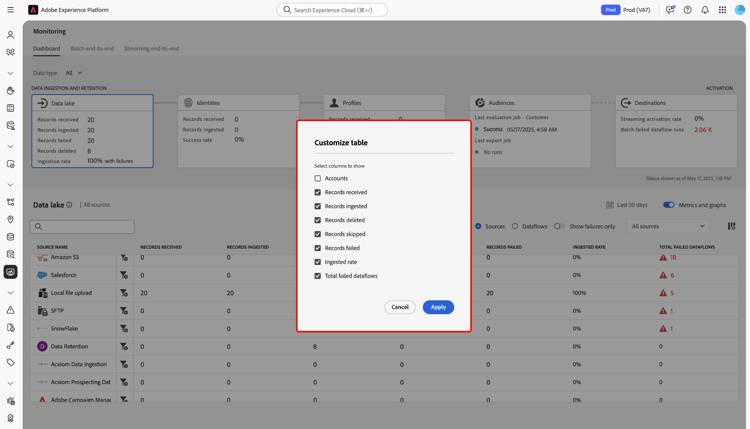Click the Cancel button in the dialog

pyautogui.click(x=400, y=307)
